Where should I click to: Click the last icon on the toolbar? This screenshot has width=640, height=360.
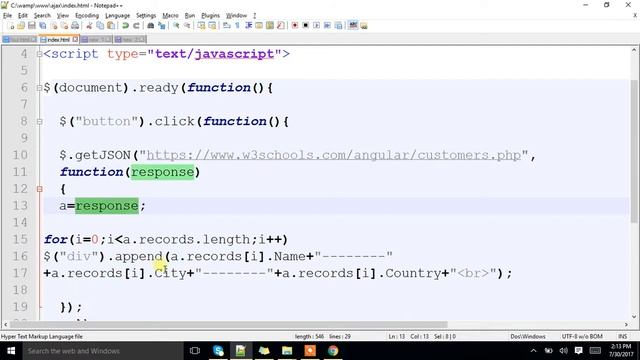(364, 26)
